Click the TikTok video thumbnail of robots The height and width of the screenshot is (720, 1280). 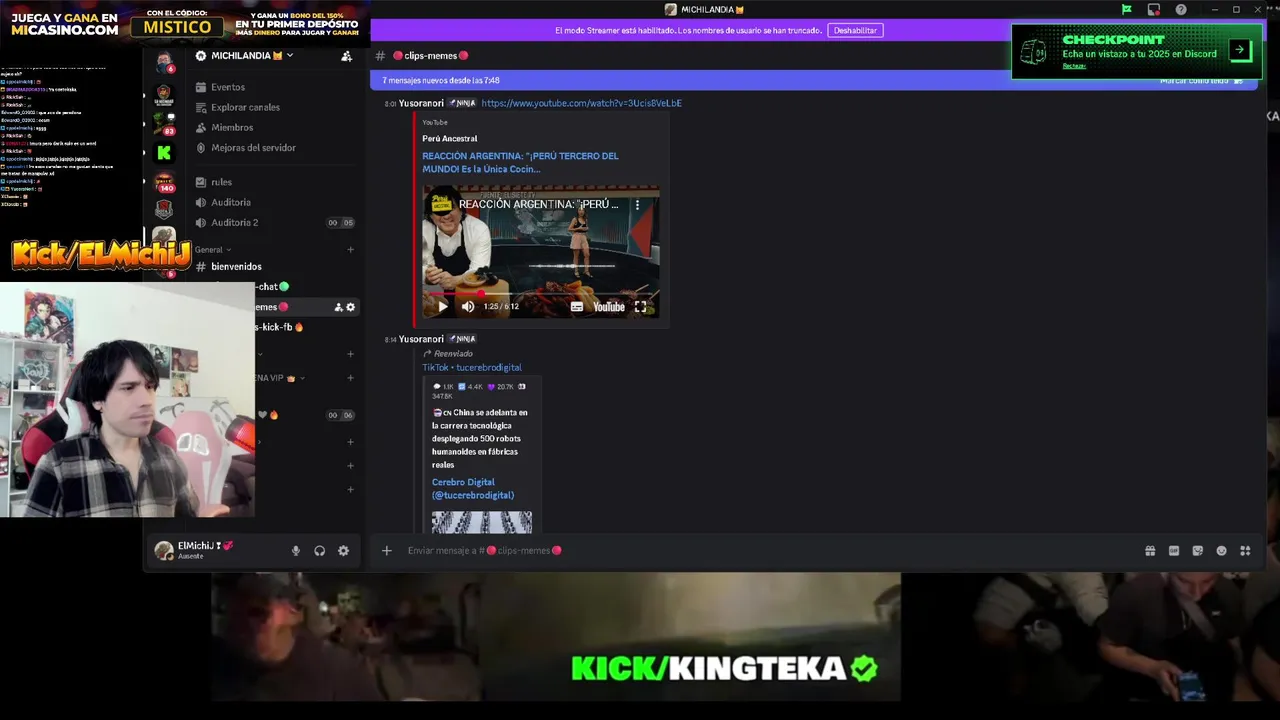pyautogui.click(x=482, y=522)
